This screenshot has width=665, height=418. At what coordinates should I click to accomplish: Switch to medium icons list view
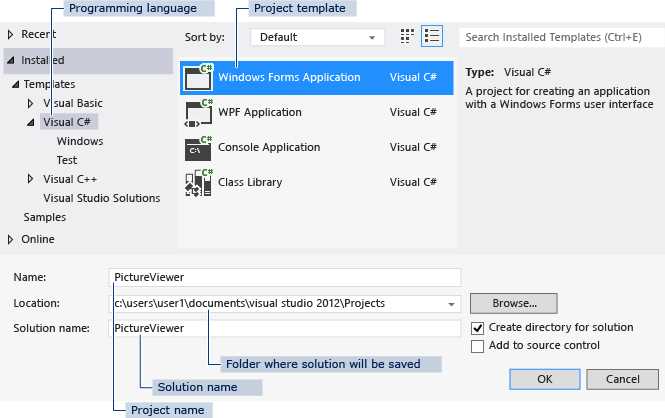coord(432,37)
